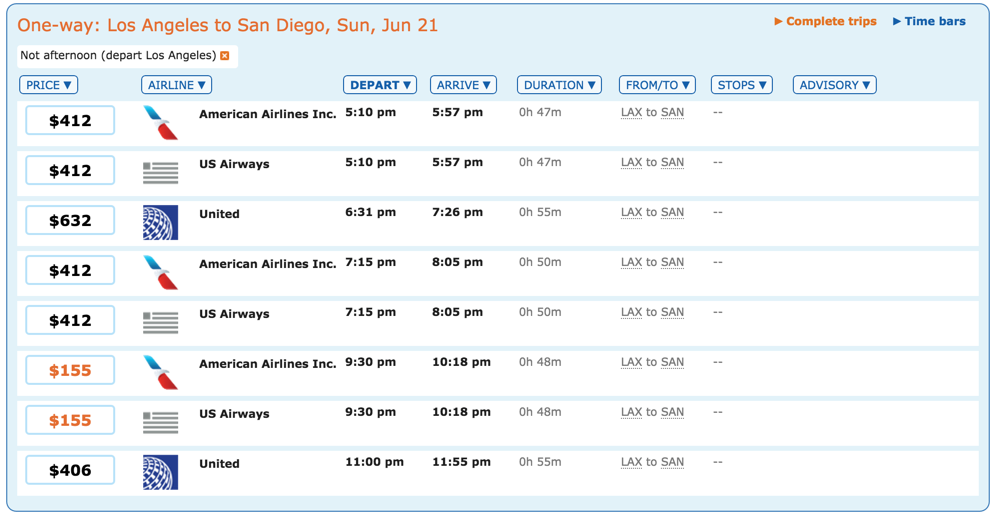This screenshot has height=514, width=992.
Task: Expand the ADVISORY dropdown
Action: 834,85
